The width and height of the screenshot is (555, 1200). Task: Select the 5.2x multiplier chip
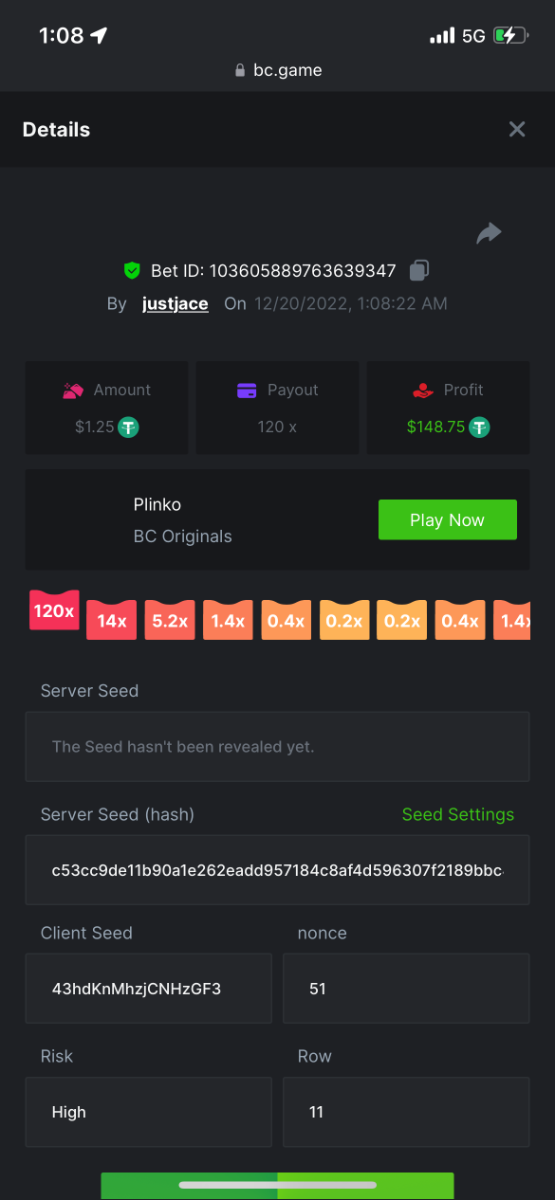(x=170, y=620)
